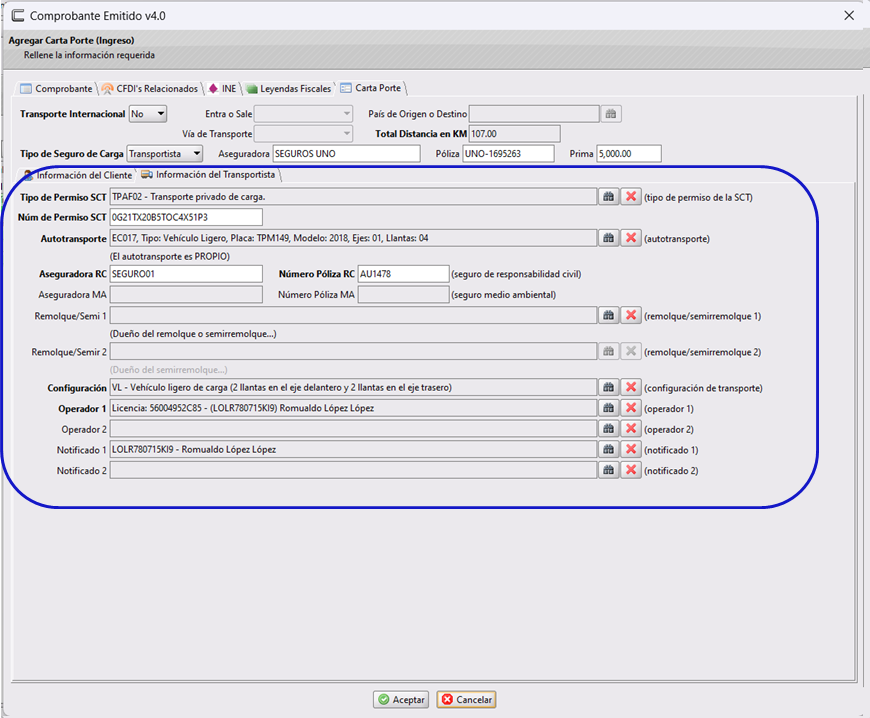870x718 pixels.
Task: Clear the Notificado 2 field
Action: [x=630, y=470]
